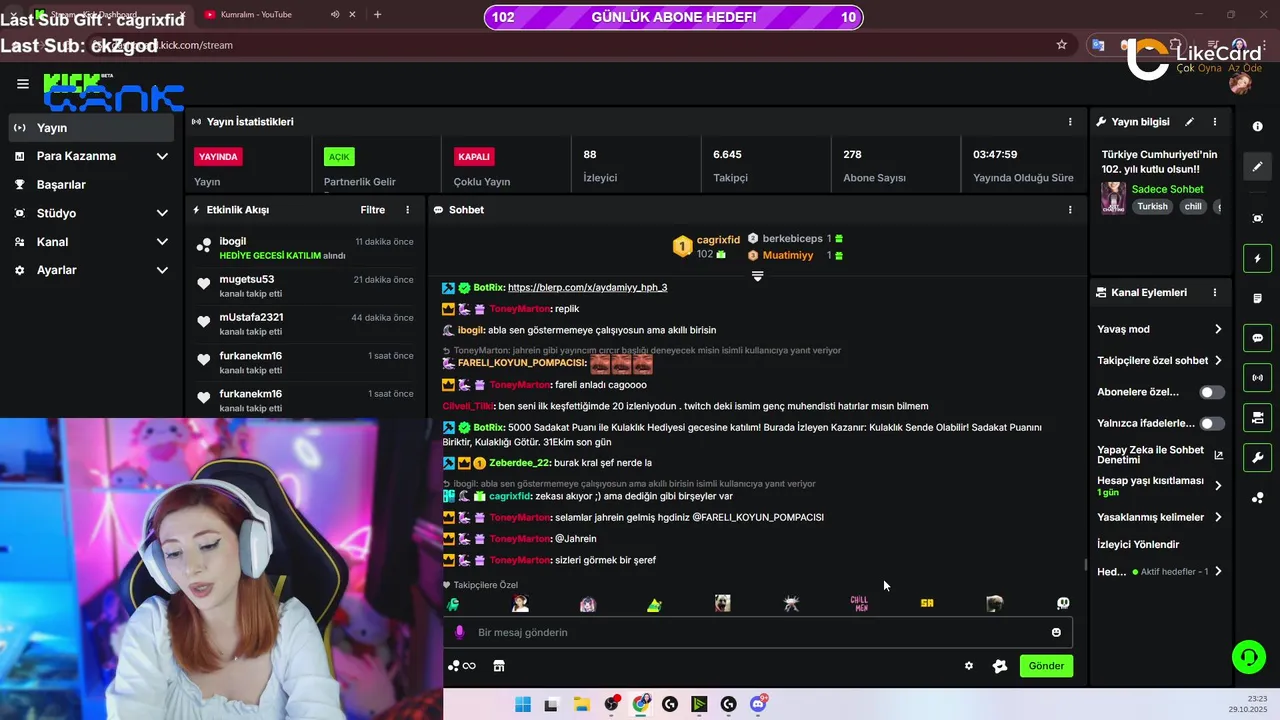The image size is (1280, 720).
Task: Insert the green Among Us emote
Action: [x=452, y=604]
